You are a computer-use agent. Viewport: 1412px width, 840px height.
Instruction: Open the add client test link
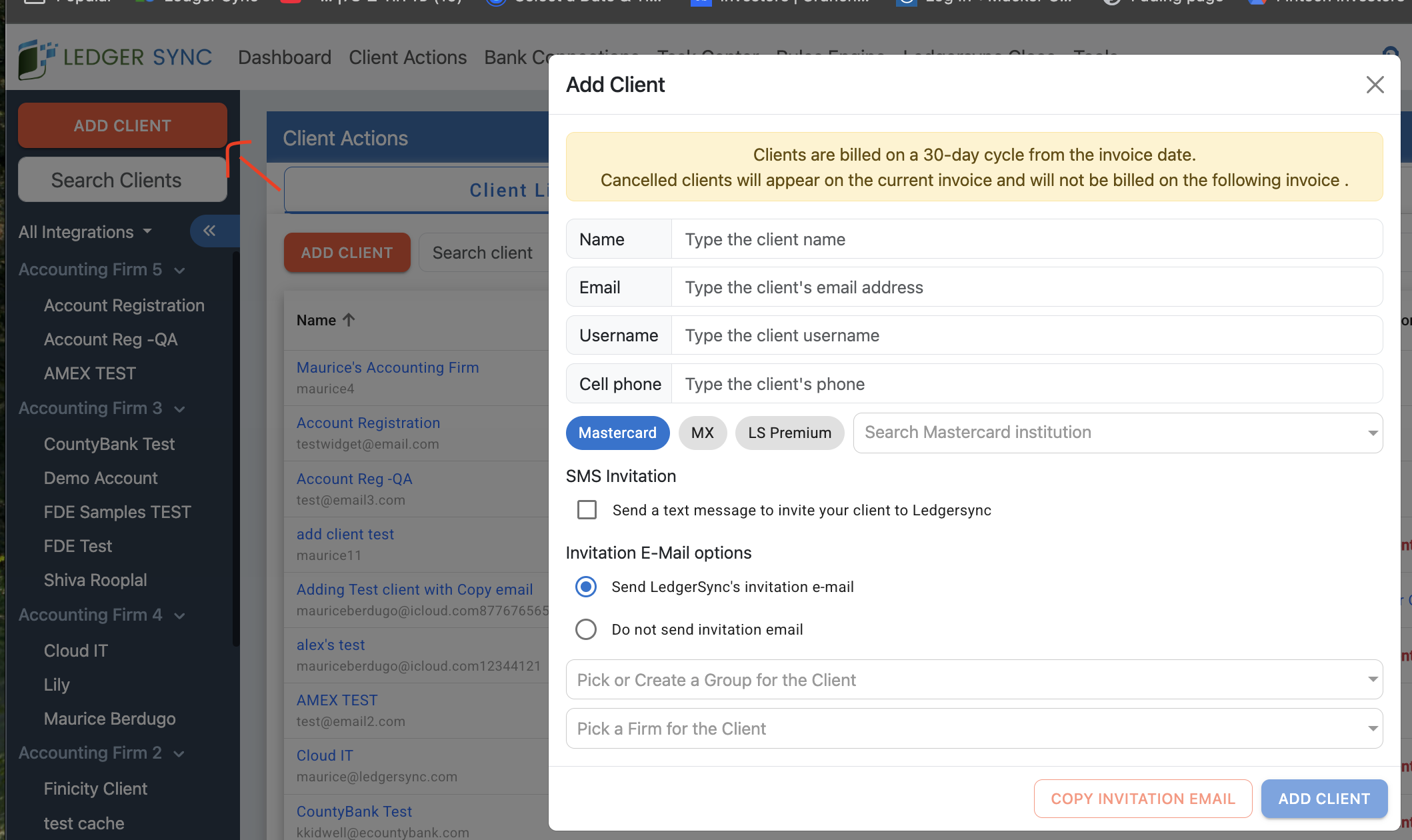pyautogui.click(x=345, y=534)
